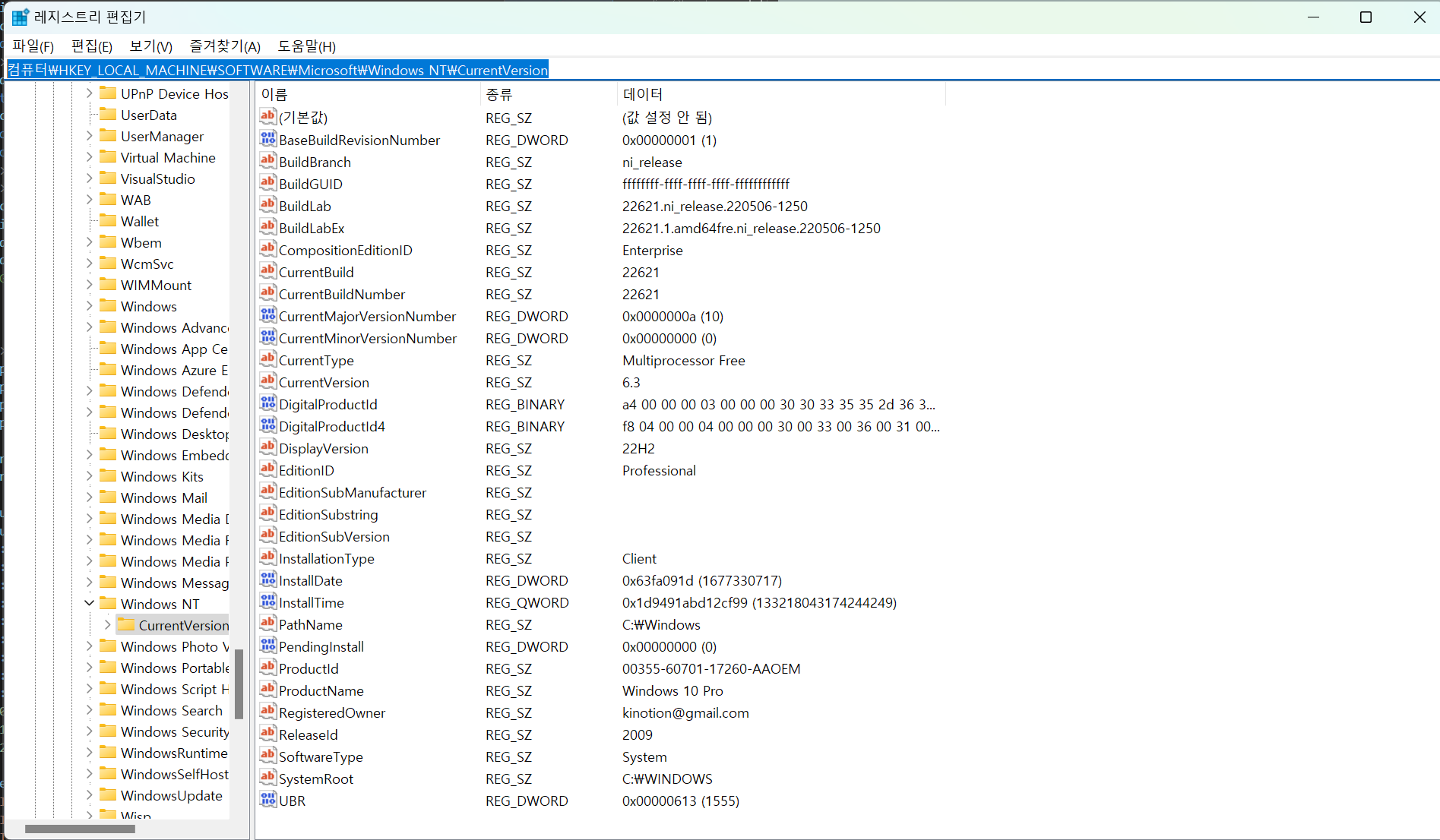The image size is (1440, 840).
Task: Click the UserData folder icon
Action: 108,115
